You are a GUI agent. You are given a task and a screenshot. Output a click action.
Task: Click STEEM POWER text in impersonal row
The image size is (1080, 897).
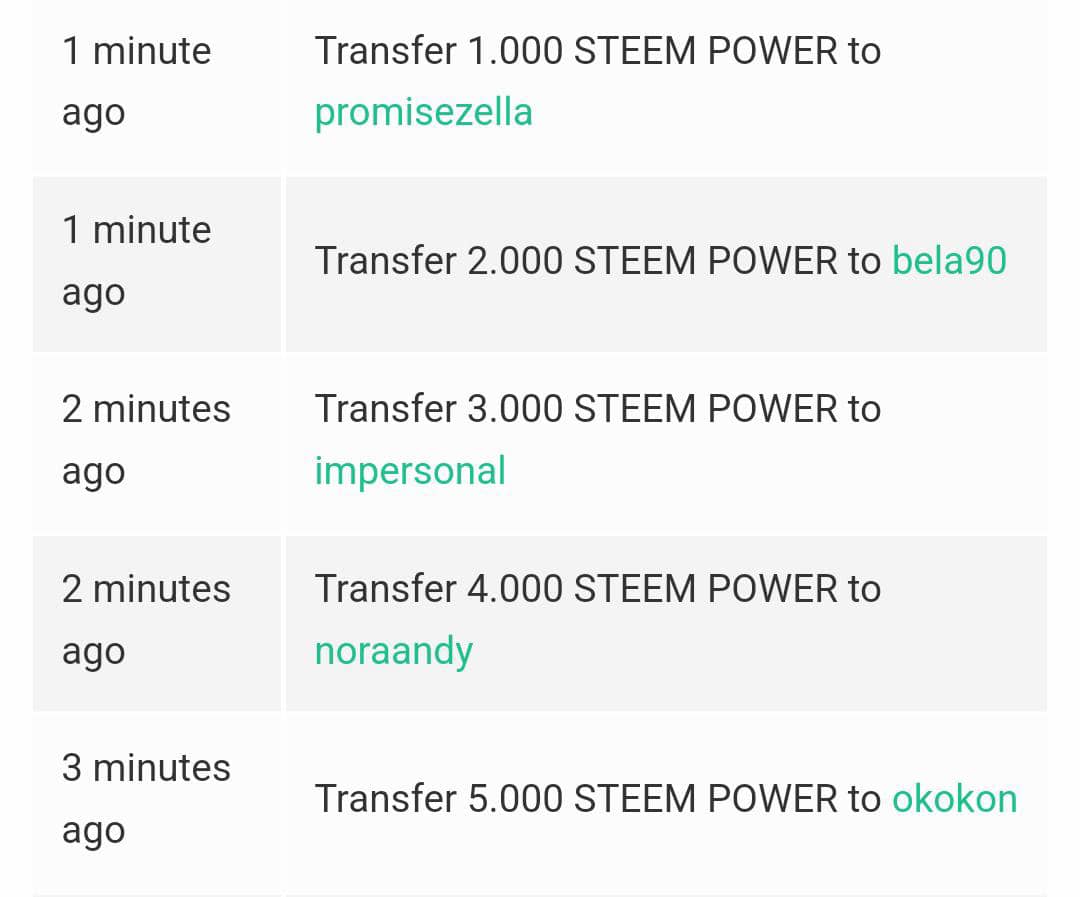pos(707,409)
